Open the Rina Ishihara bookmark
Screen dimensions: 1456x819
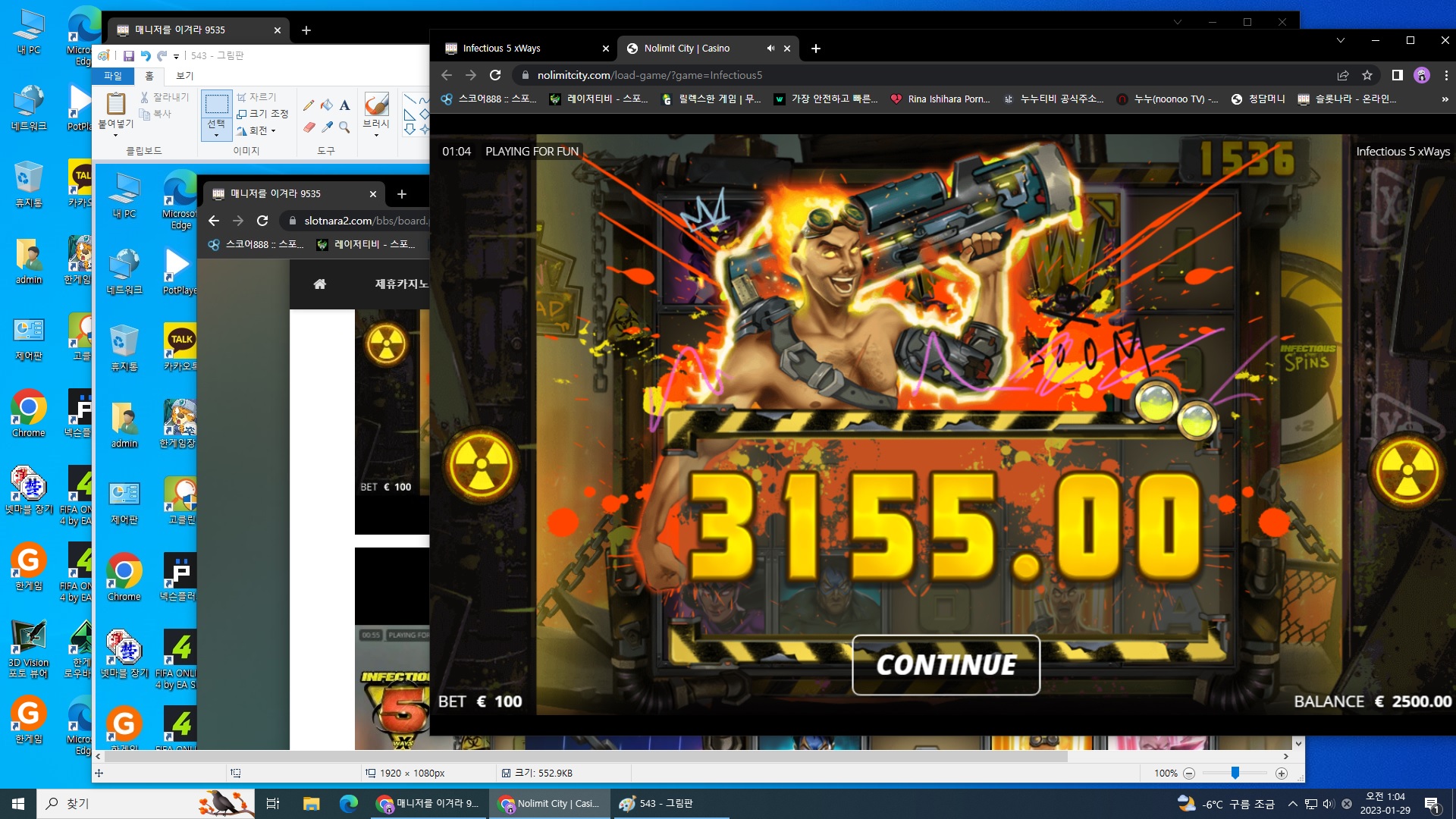pyautogui.click(x=940, y=99)
